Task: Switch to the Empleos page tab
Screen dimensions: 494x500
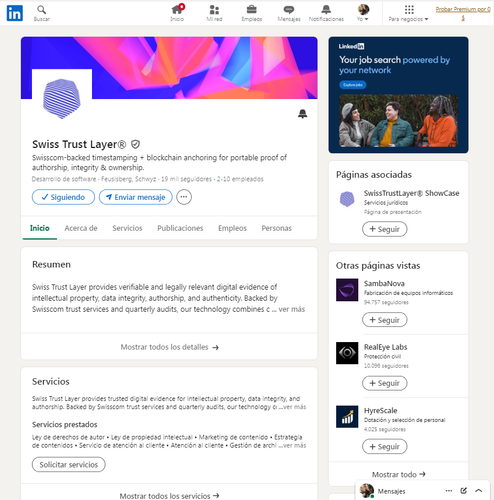Action: 232,228
